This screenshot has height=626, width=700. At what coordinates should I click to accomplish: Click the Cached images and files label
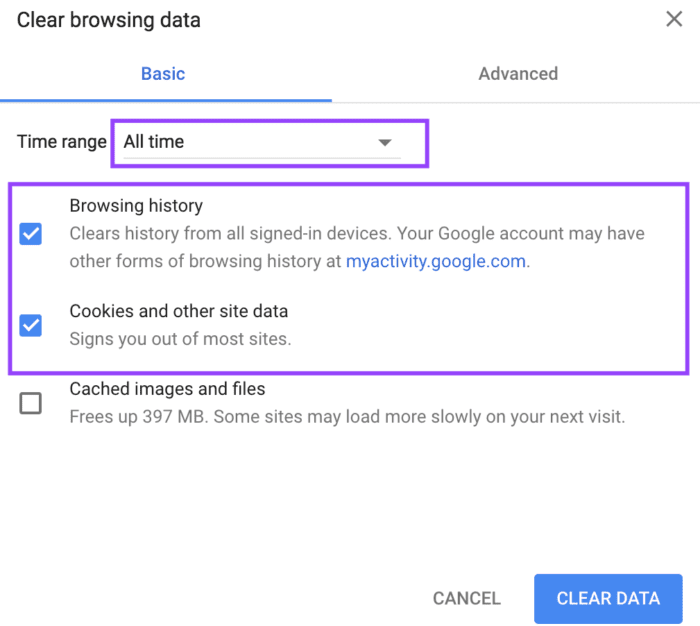[167, 389]
